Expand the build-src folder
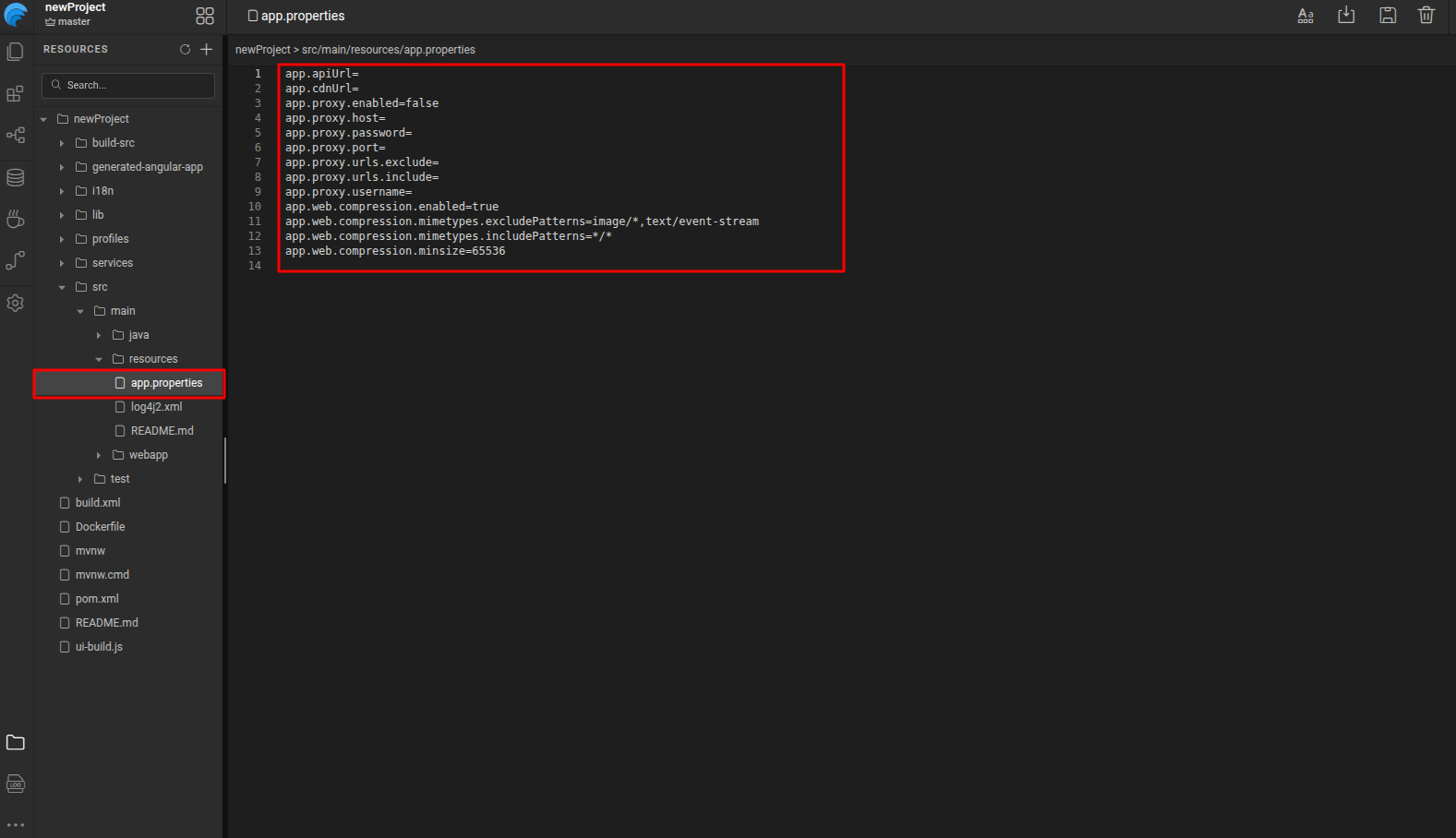The height and width of the screenshot is (838, 1456). tap(62, 143)
